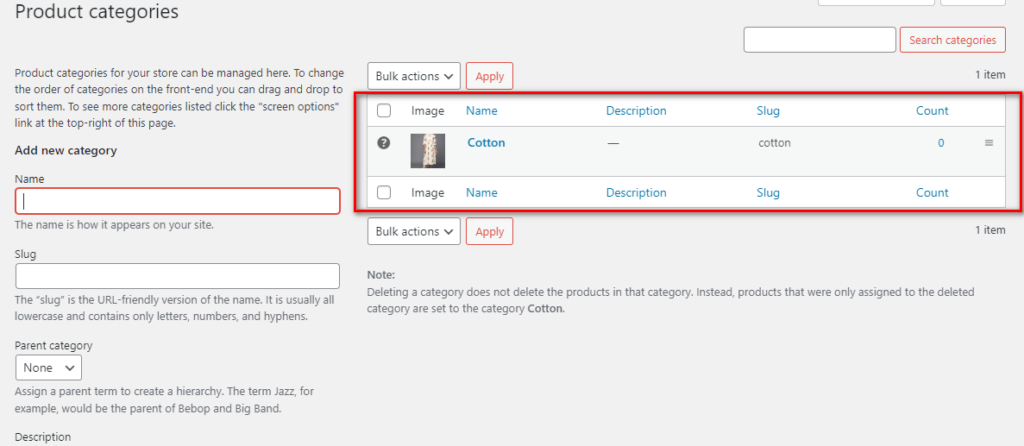Click into the new category Name field
This screenshot has height=446, width=1024.
pos(178,201)
